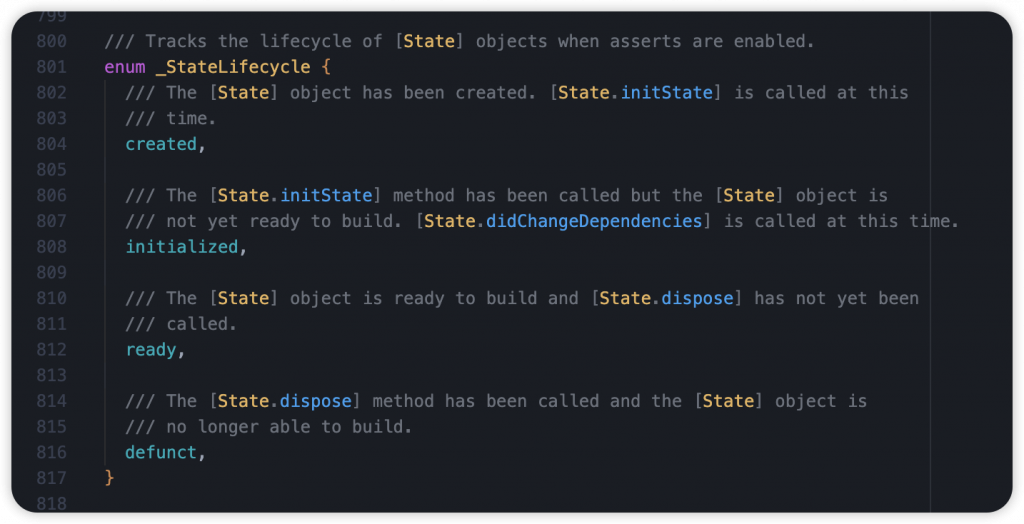The image size is (1024, 524).
Task: Click the enum keyword
Action: coord(125,67)
